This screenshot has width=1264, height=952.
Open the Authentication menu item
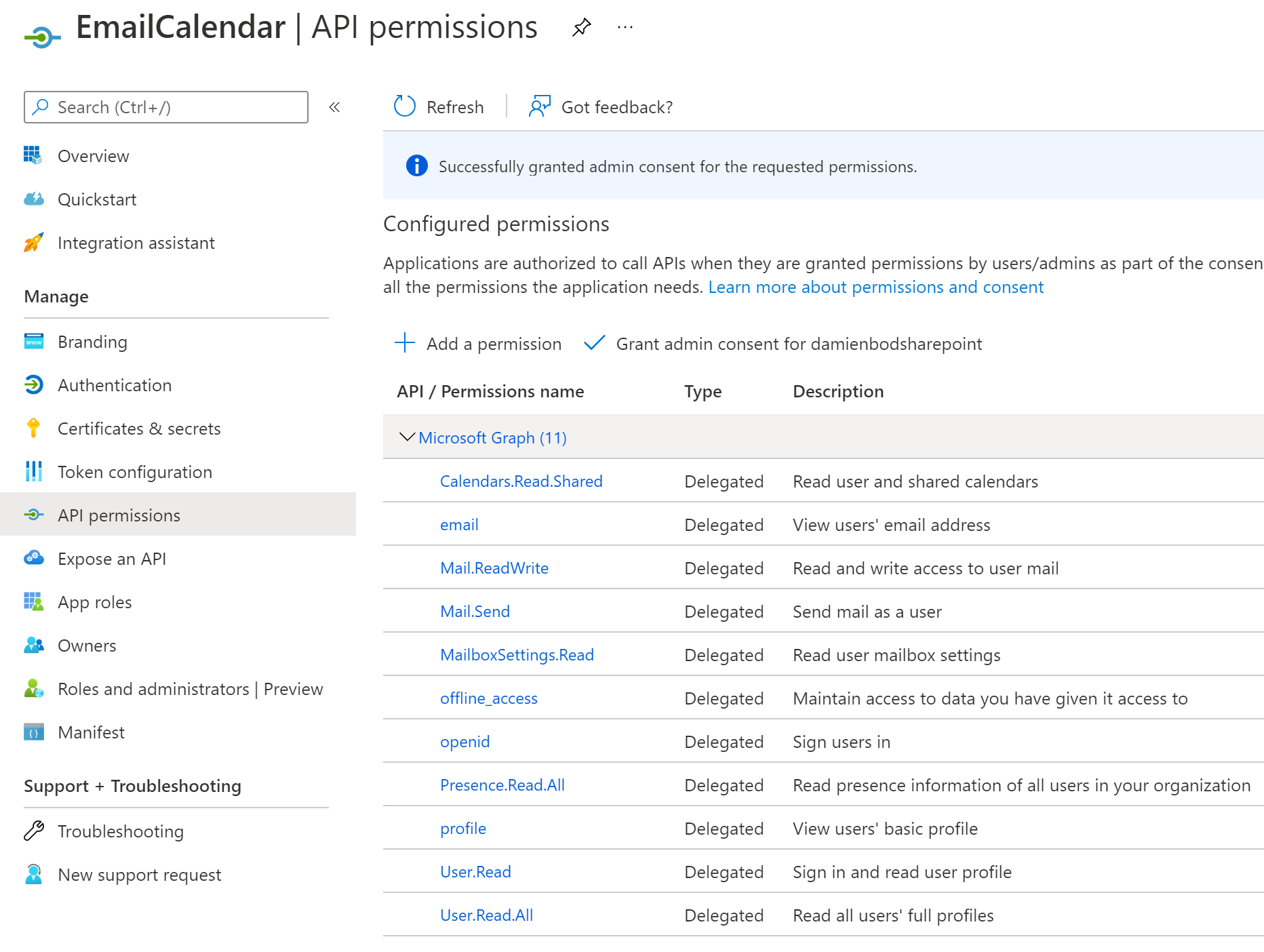pyautogui.click(x=115, y=385)
